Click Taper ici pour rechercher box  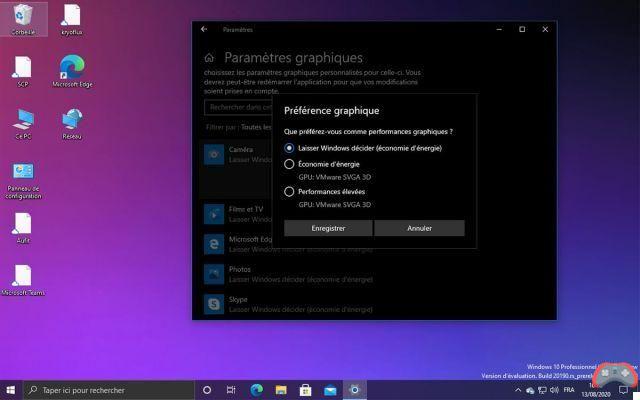pos(109,390)
